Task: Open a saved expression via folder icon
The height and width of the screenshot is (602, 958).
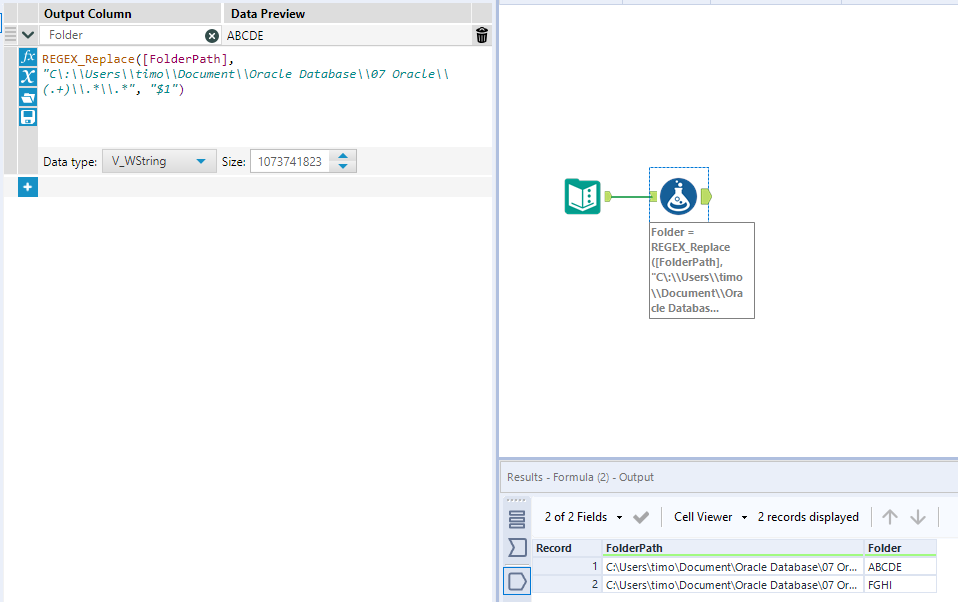Action: coord(28,97)
